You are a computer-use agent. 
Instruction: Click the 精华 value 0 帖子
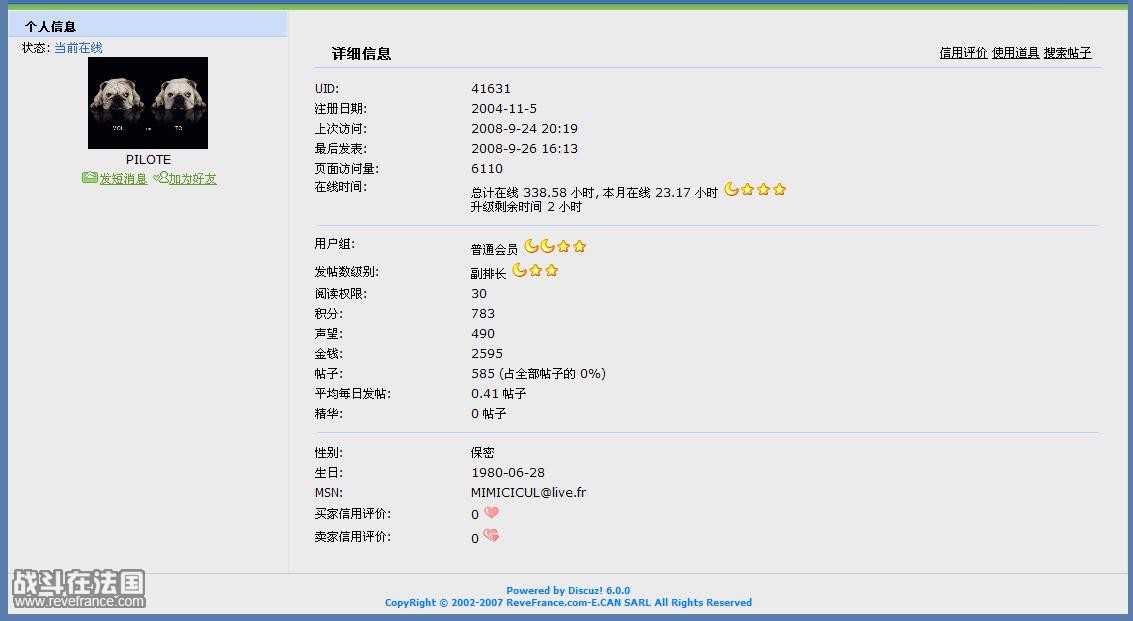point(488,414)
